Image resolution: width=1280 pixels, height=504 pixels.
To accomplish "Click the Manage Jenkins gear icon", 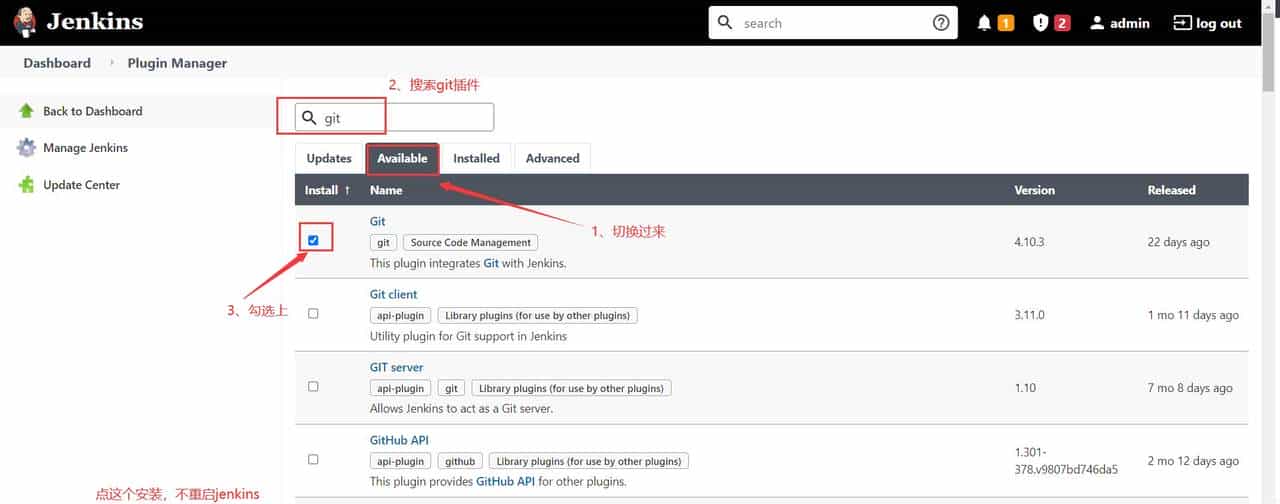I will click(27, 148).
